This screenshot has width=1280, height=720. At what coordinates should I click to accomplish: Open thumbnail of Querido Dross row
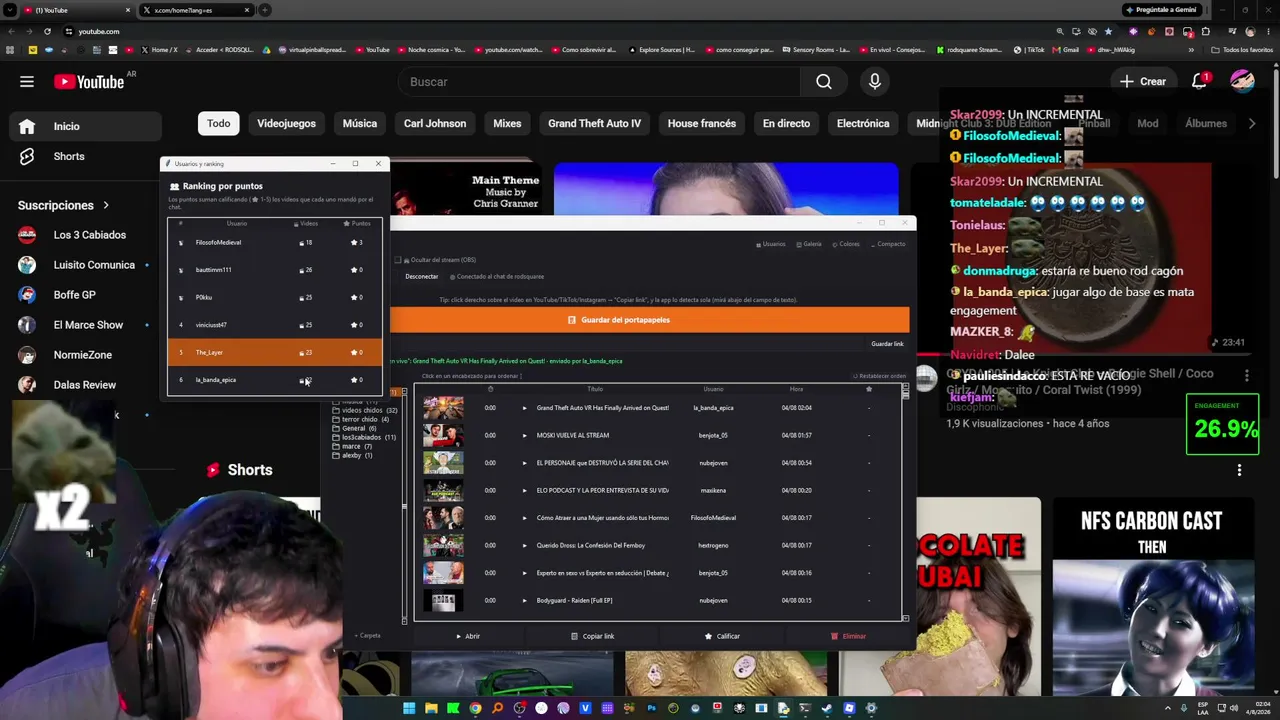click(443, 545)
